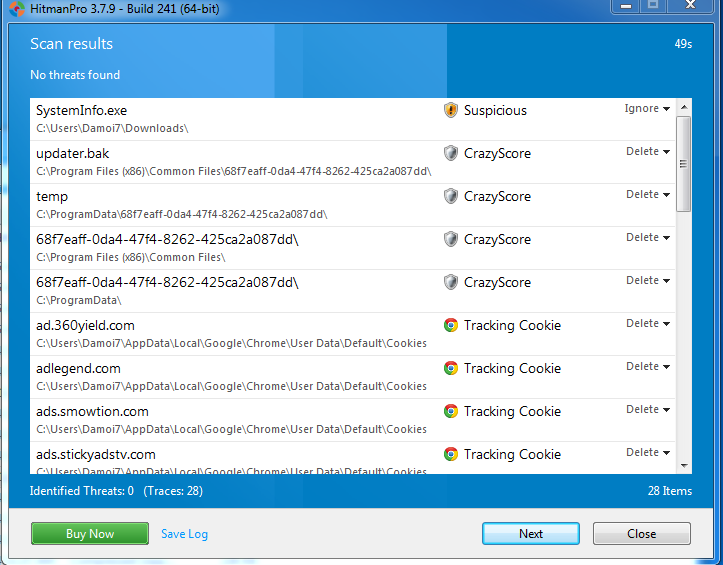723x565 pixels.
Task: Click the path C:\ProgramData\ under 68f7eaff folder
Action: (x=79, y=300)
